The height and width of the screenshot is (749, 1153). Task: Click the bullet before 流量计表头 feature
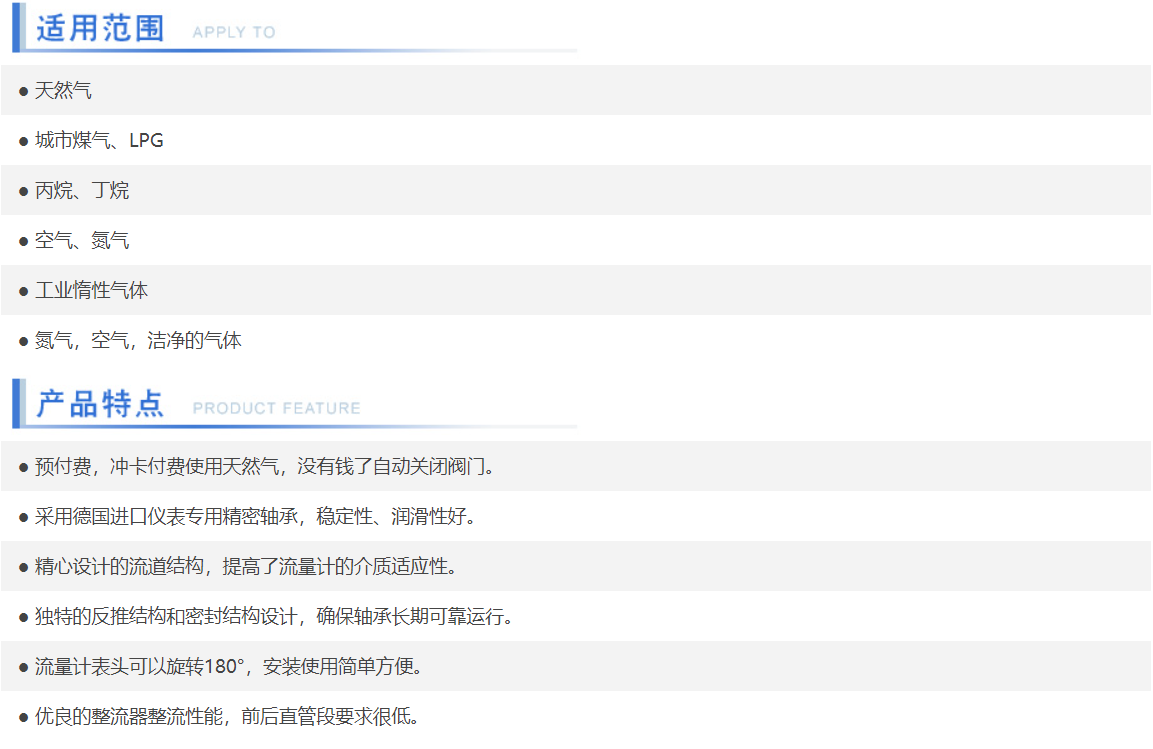[x=23, y=667]
